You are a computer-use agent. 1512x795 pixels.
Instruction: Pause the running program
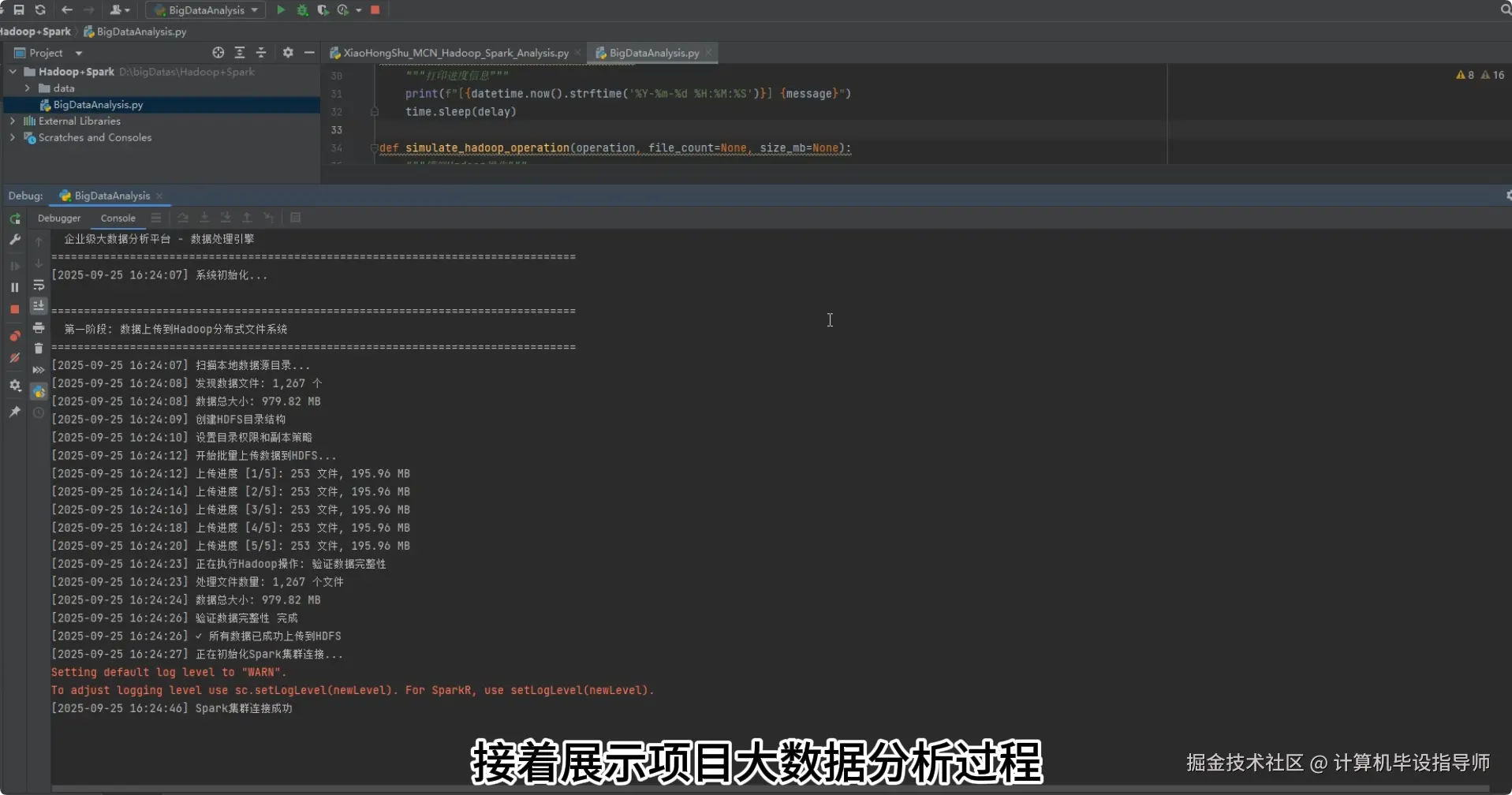click(15, 288)
